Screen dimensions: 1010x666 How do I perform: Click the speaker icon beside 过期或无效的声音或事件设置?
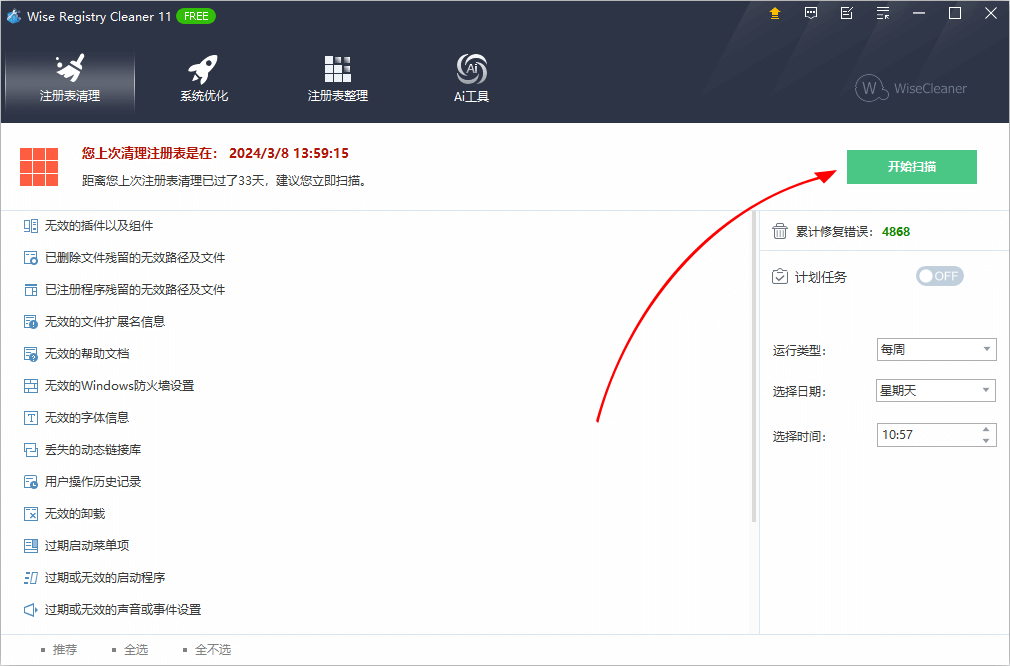31,610
